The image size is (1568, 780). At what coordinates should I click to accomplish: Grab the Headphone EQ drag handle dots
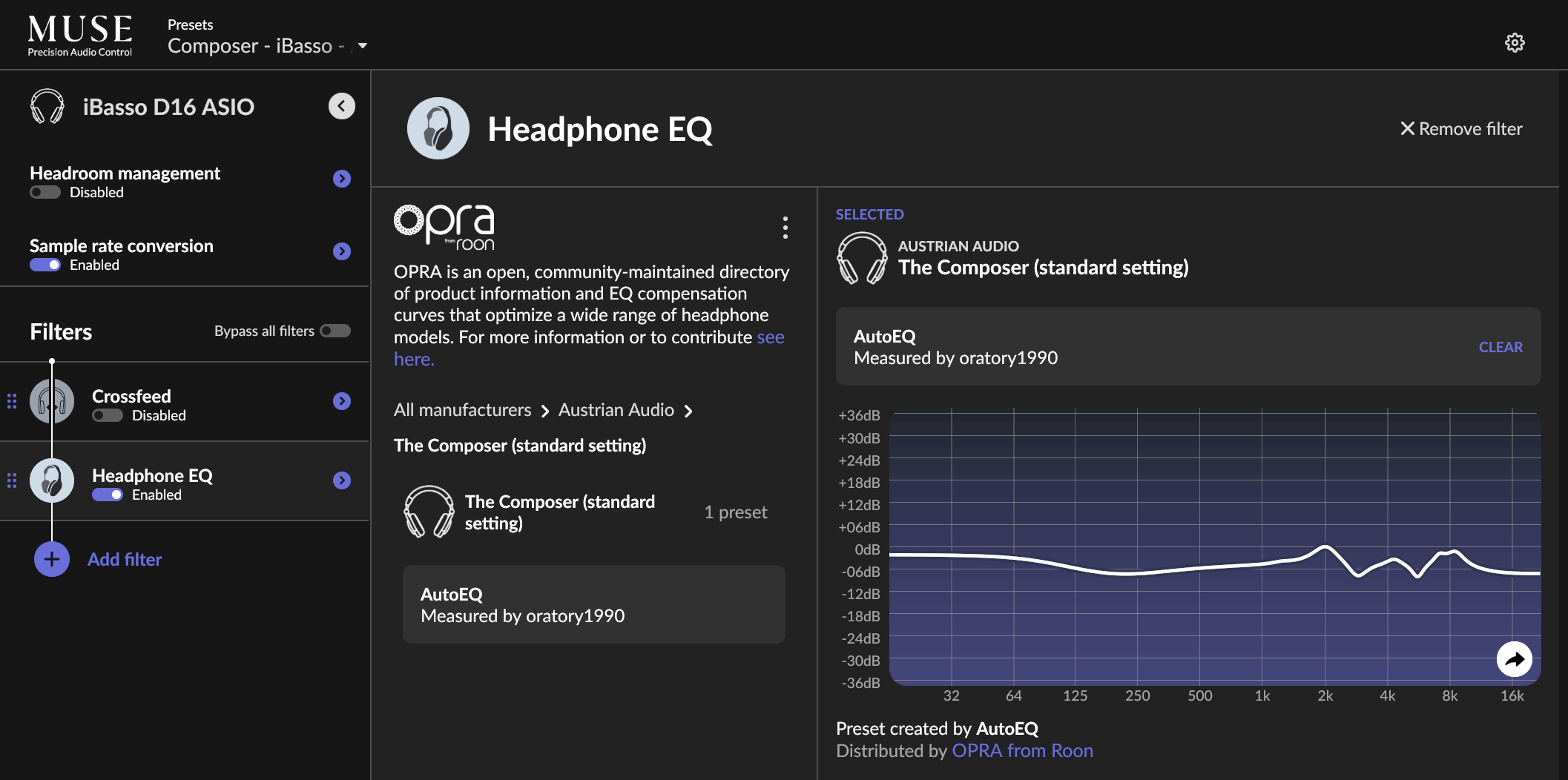(12, 480)
